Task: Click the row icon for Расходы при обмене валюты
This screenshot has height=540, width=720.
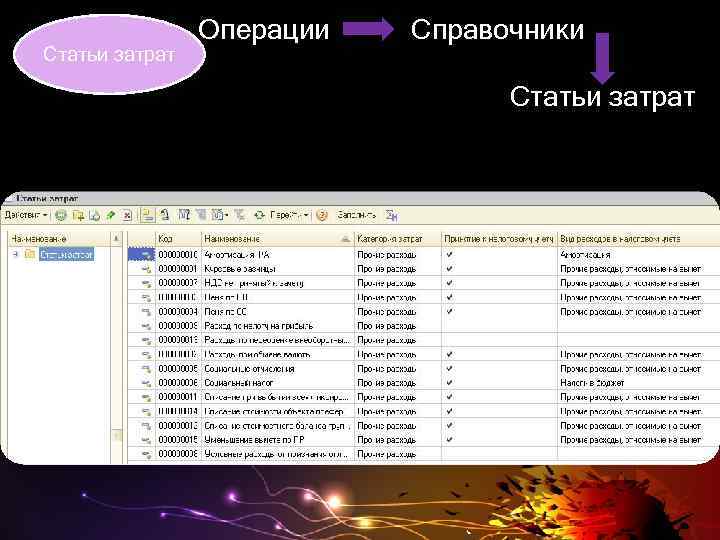Action: click(146, 354)
